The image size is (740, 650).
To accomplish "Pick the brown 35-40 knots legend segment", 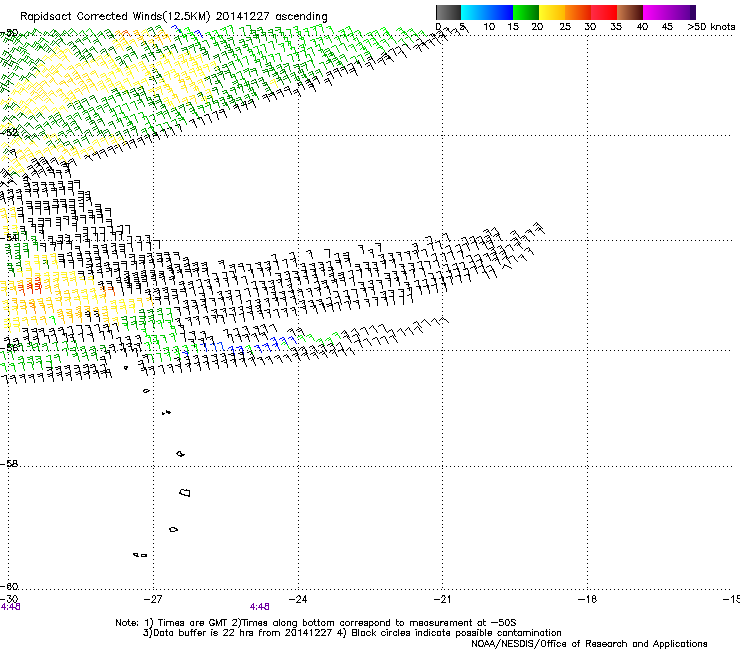I will pos(630,12).
